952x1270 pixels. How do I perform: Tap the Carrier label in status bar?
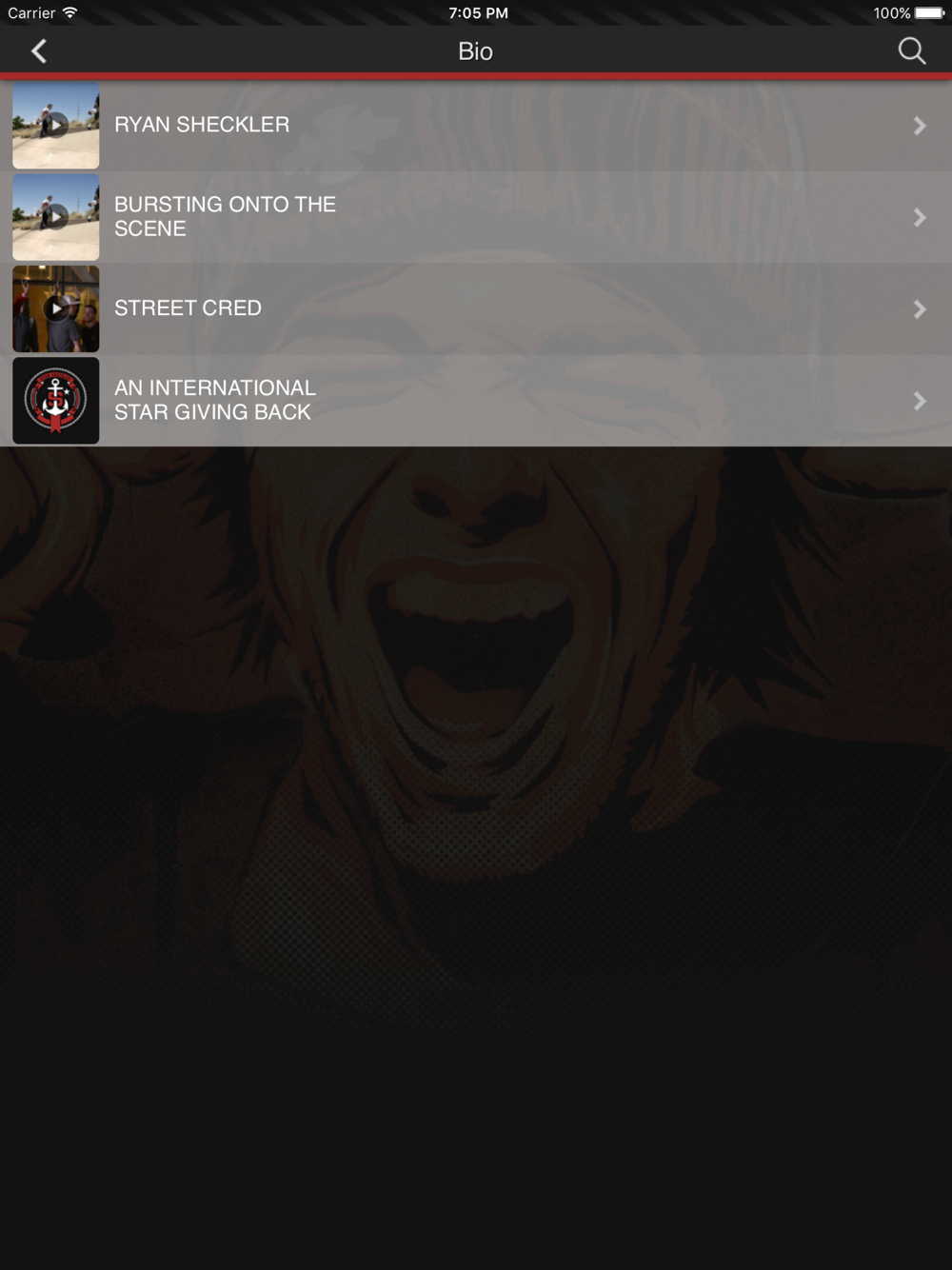pyautogui.click(x=31, y=13)
